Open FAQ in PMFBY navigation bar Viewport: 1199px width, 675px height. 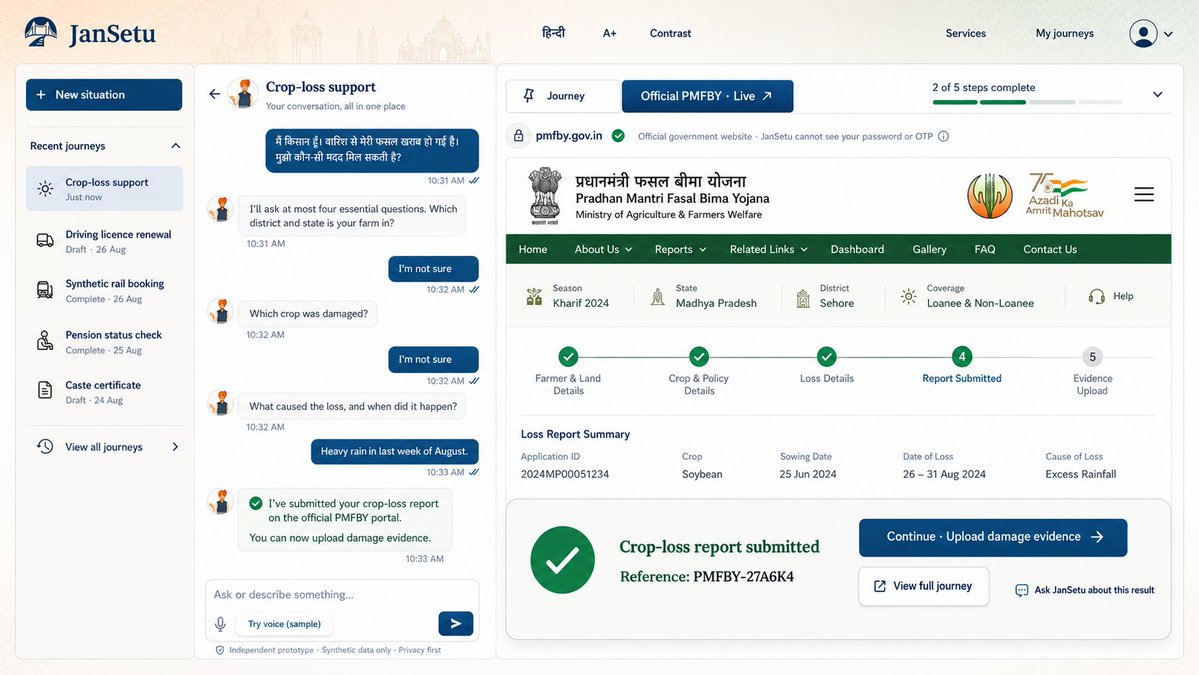985,249
